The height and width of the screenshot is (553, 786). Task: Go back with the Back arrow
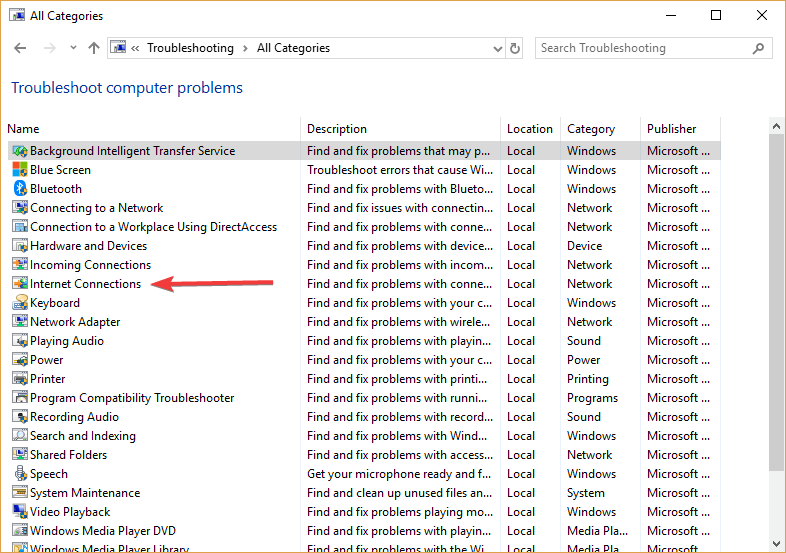[20, 48]
